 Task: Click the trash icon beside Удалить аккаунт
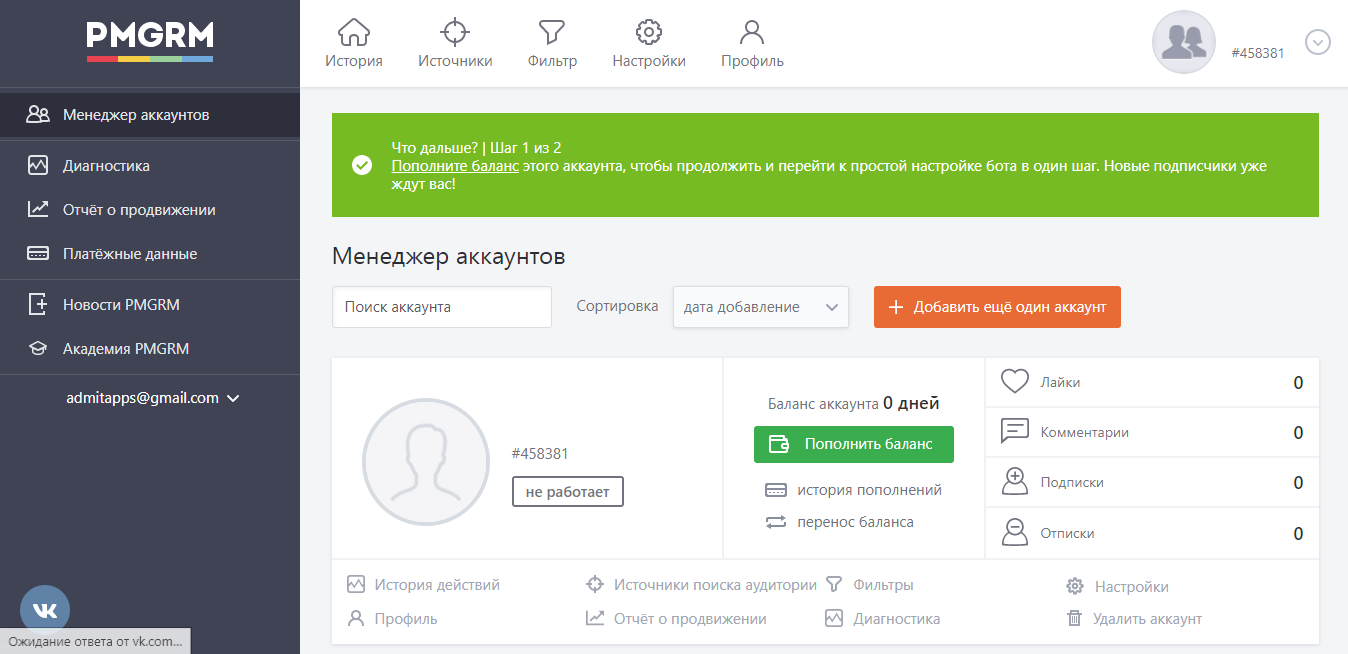tap(1075, 619)
